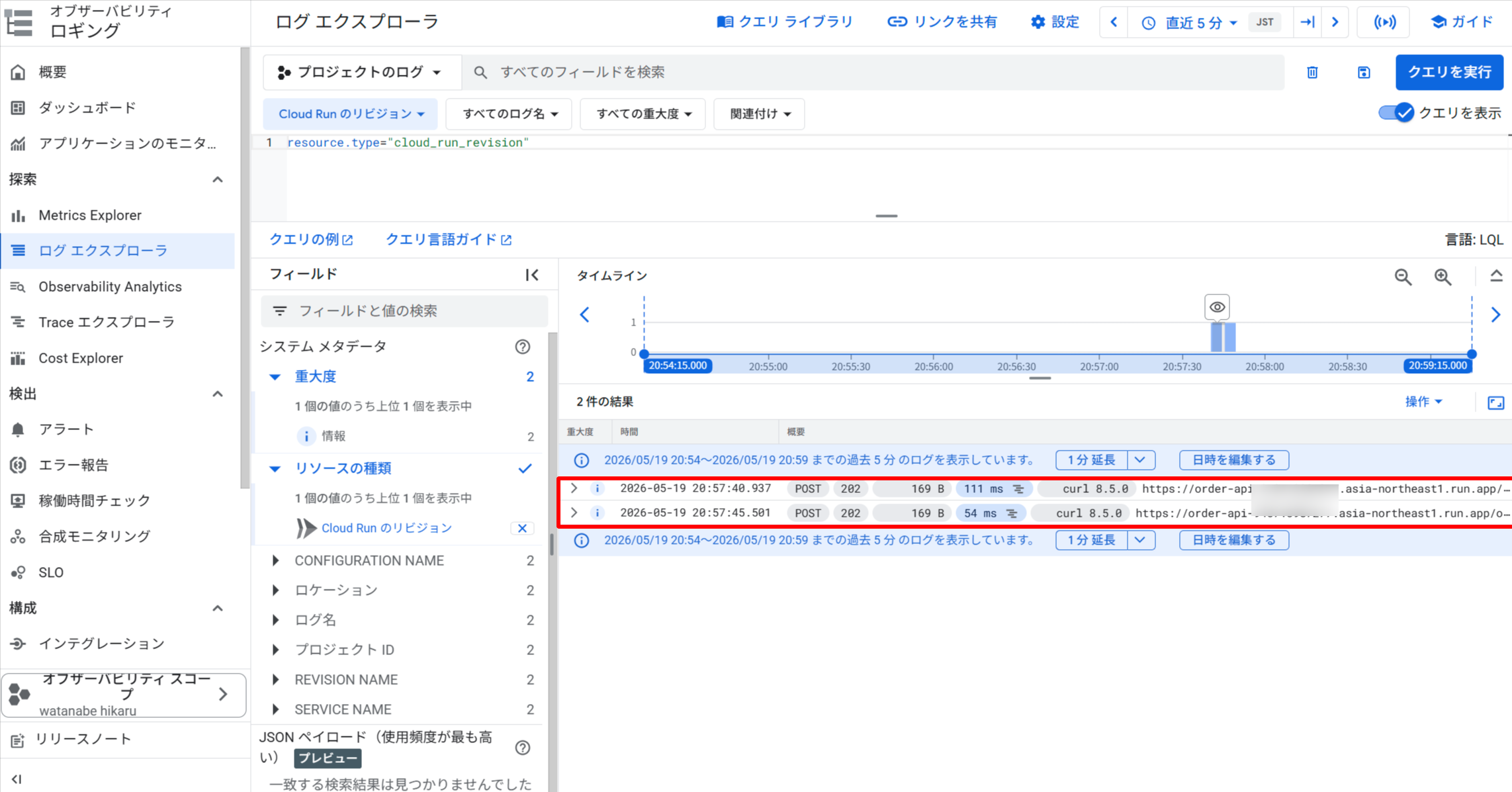Collapse the 構成 section

pyautogui.click(x=218, y=608)
